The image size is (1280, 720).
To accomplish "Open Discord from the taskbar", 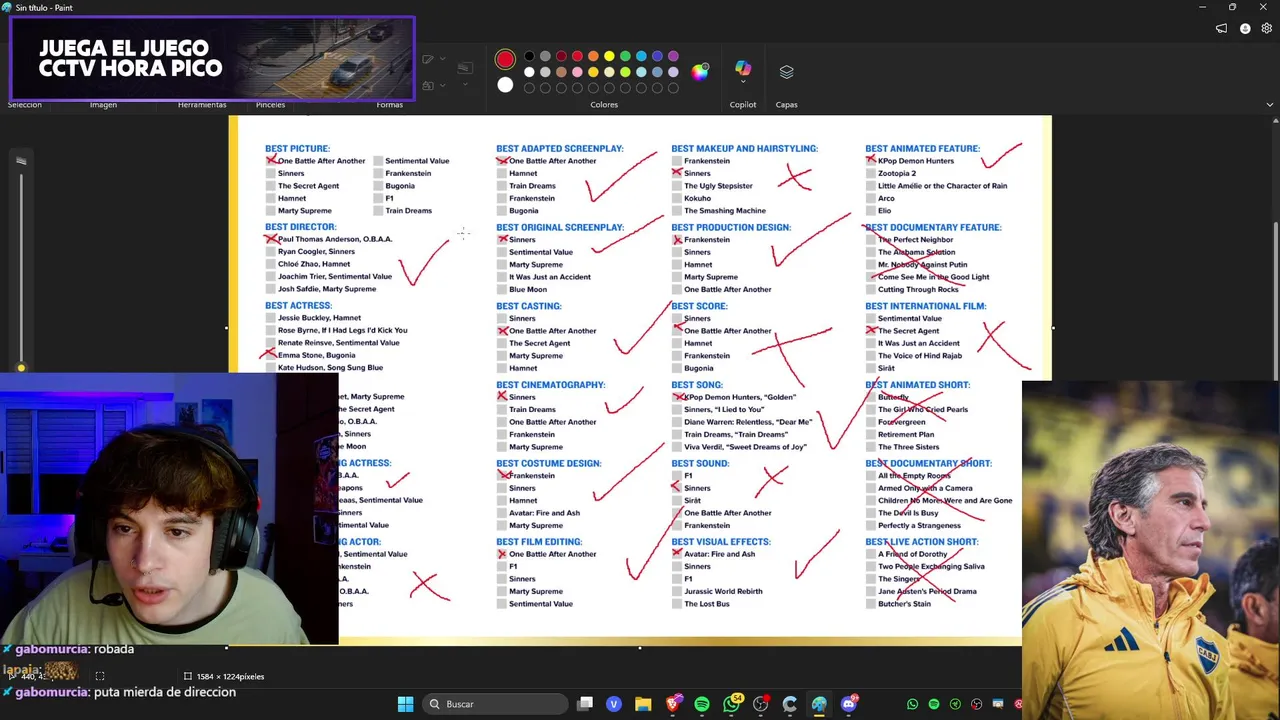I will (849, 704).
